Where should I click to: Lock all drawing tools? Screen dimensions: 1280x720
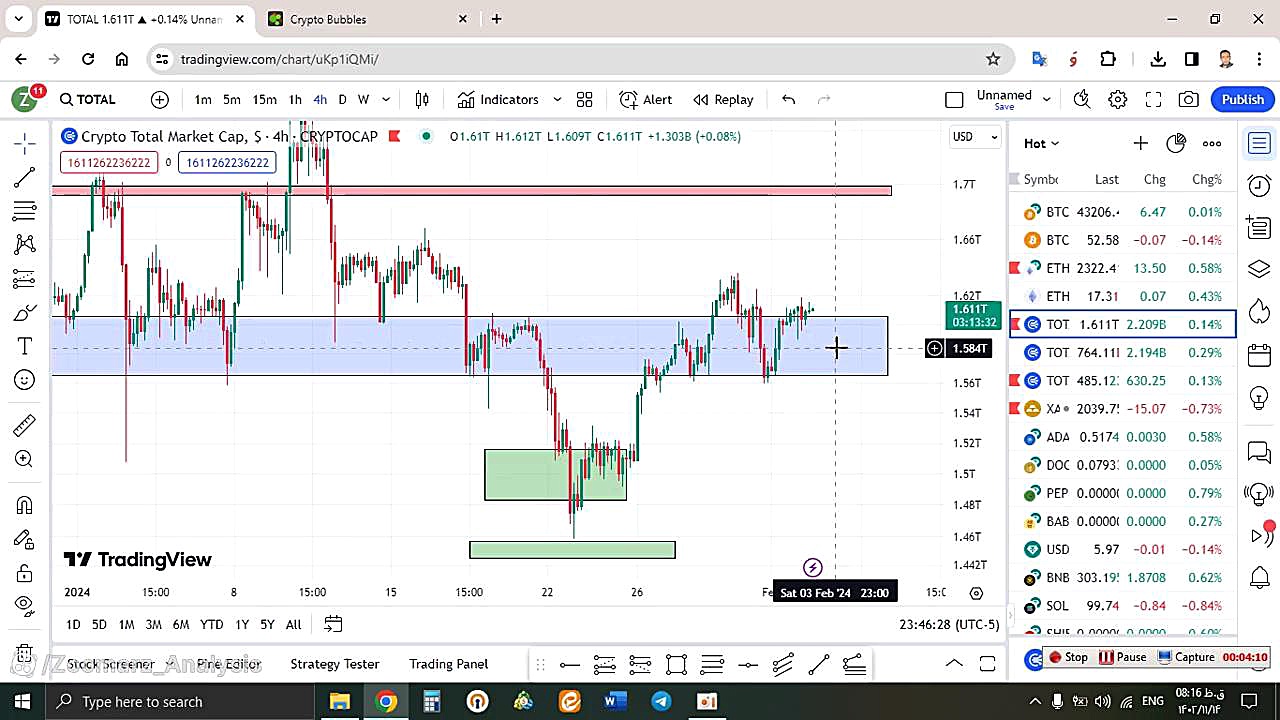[25, 573]
